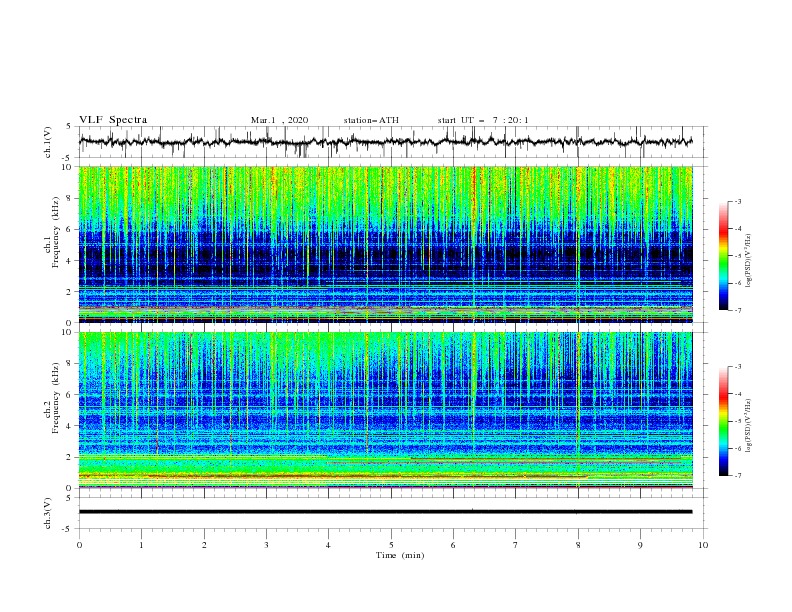This screenshot has height=612, width=792.
Task: Click the "4" kHz tick of ch.1 spectrogram
Action: 69,260
